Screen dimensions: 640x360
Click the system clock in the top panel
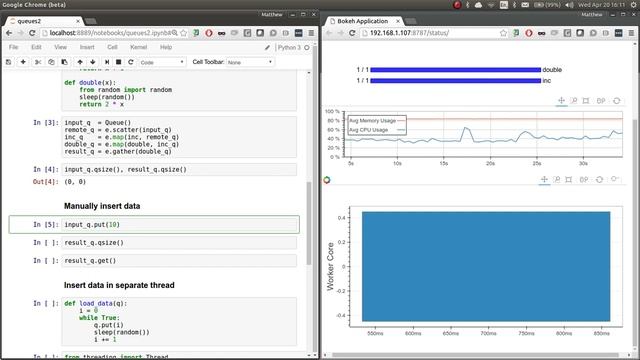coord(601,5)
